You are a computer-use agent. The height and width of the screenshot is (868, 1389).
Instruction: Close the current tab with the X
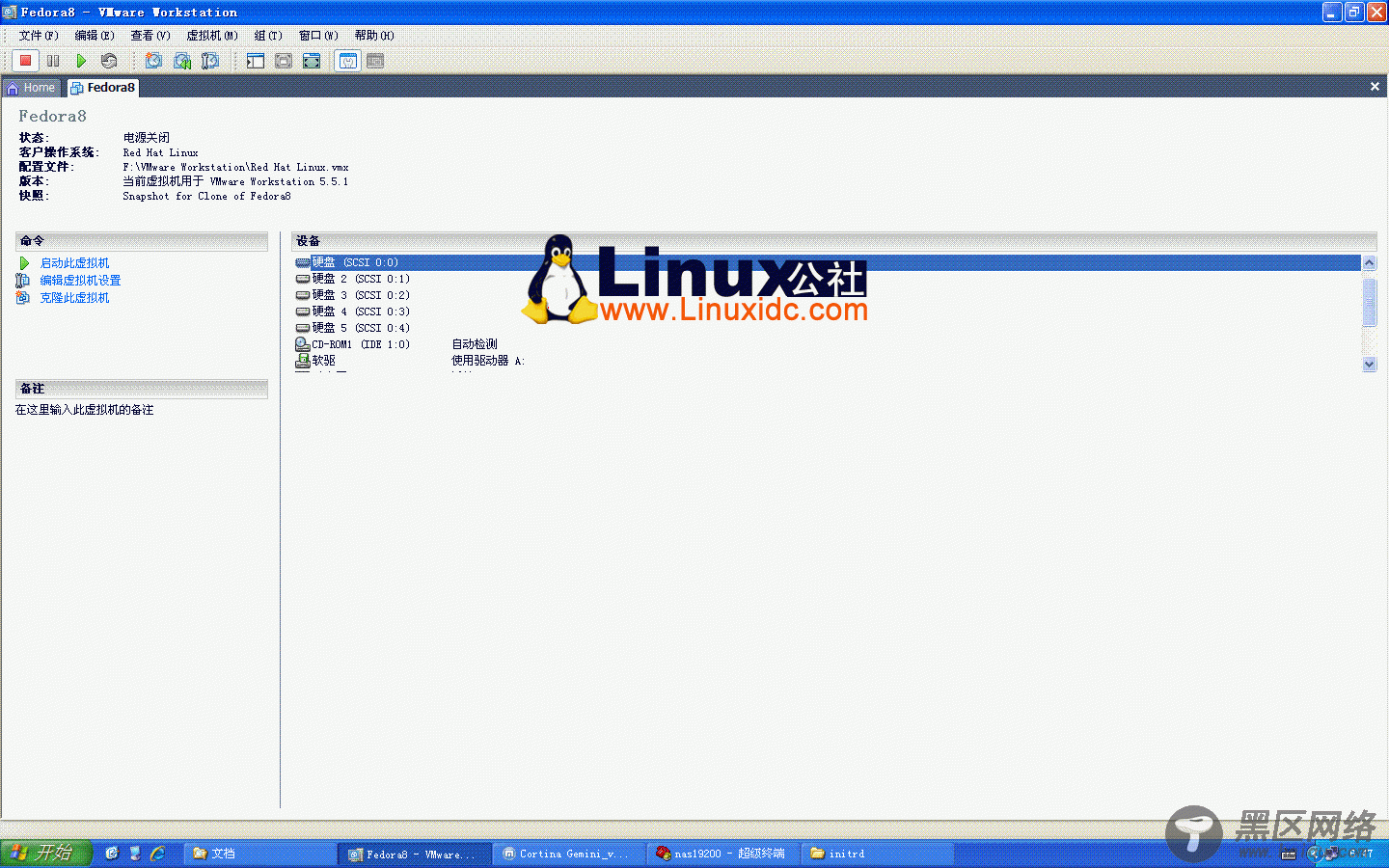coord(1375,87)
